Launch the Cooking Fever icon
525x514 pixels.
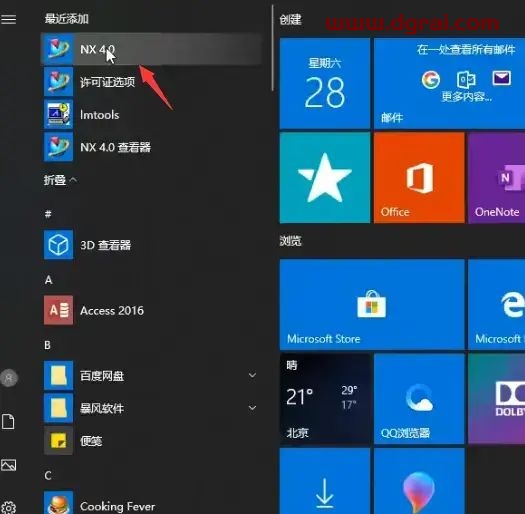[58, 504]
